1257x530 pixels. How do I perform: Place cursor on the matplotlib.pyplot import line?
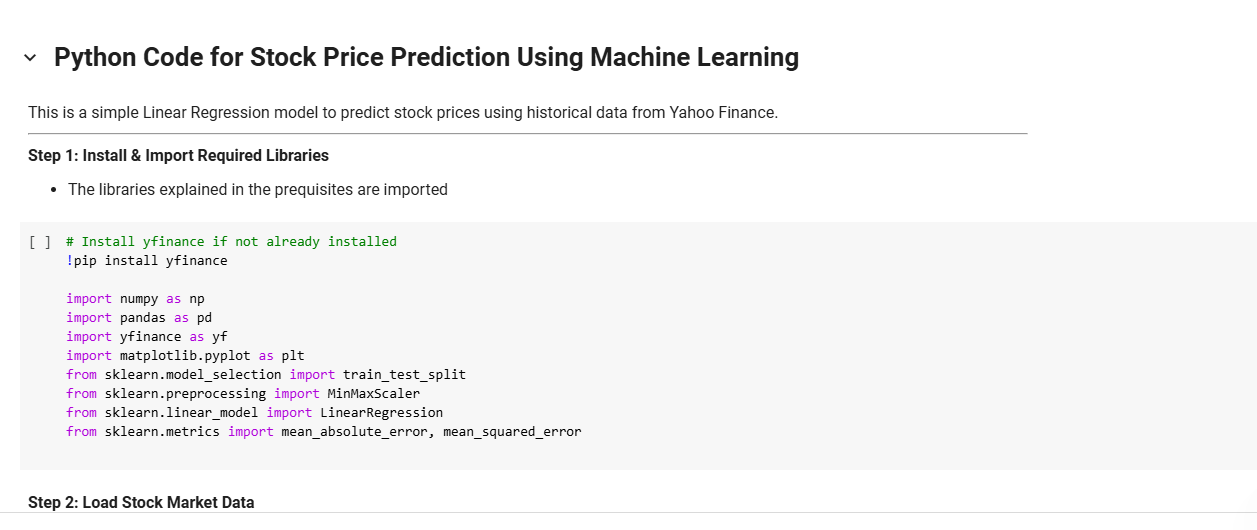(x=185, y=355)
